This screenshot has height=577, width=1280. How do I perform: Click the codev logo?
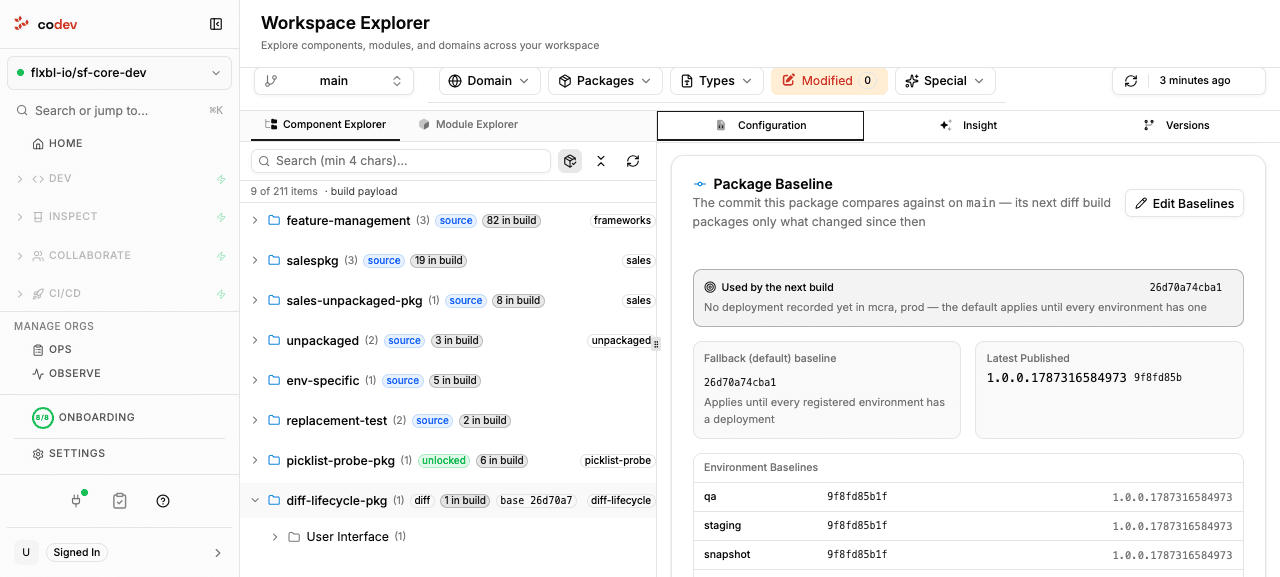46,24
